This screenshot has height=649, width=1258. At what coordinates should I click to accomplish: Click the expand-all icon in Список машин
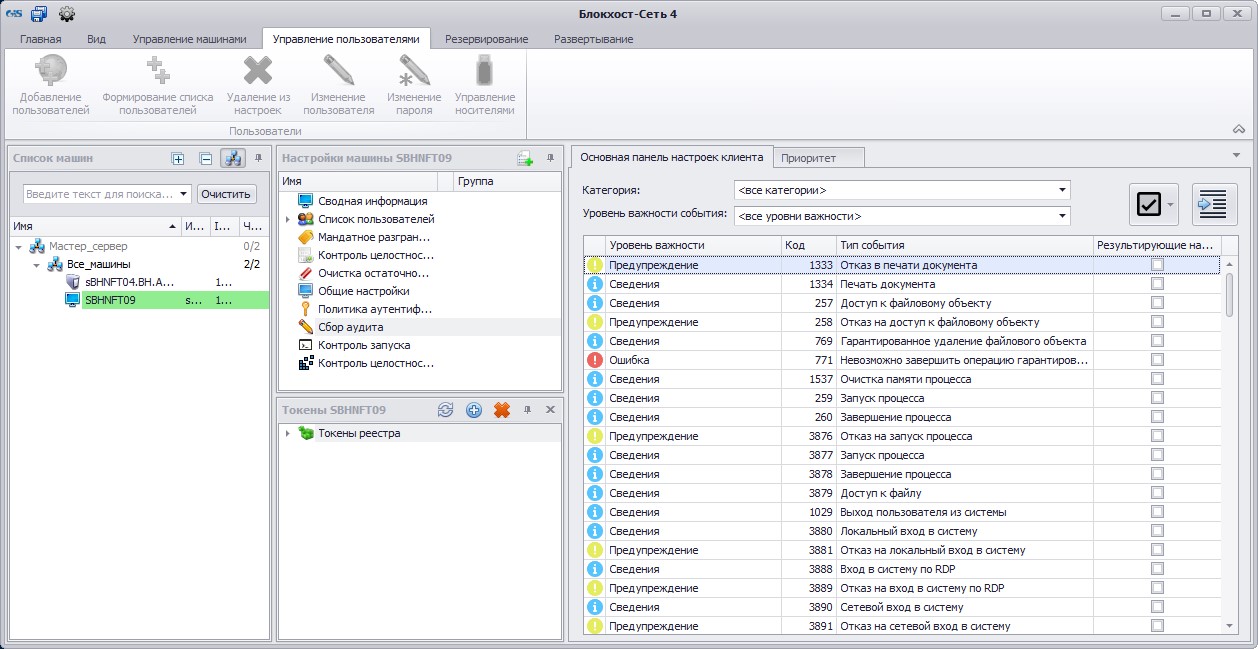pos(178,158)
